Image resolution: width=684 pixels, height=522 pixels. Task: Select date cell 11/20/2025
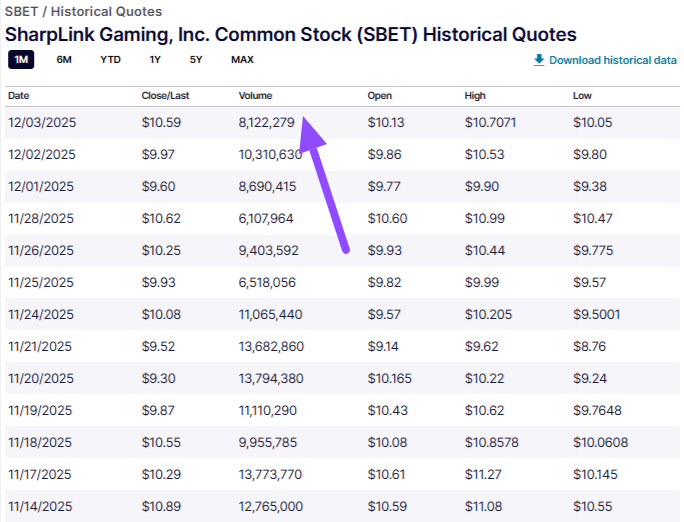(41, 379)
